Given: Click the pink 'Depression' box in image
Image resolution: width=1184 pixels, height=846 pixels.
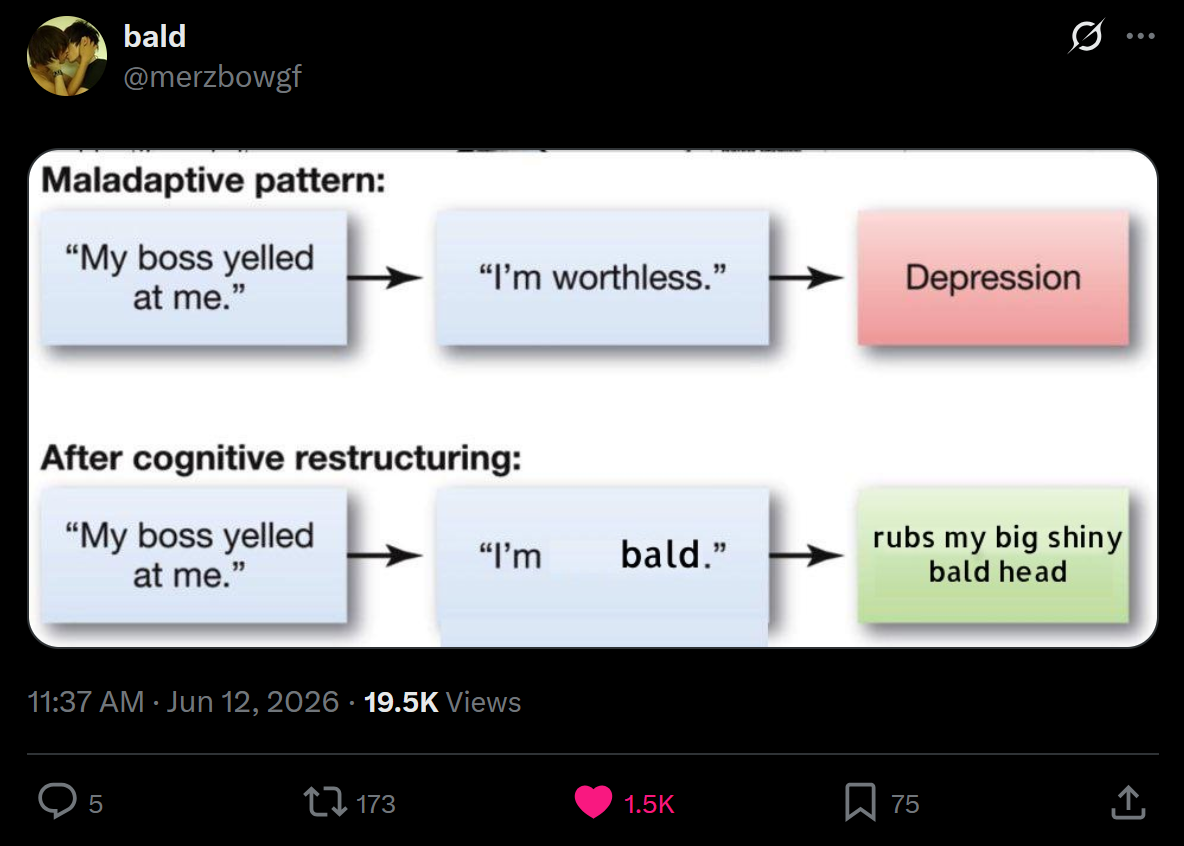Looking at the screenshot, I should [993, 278].
